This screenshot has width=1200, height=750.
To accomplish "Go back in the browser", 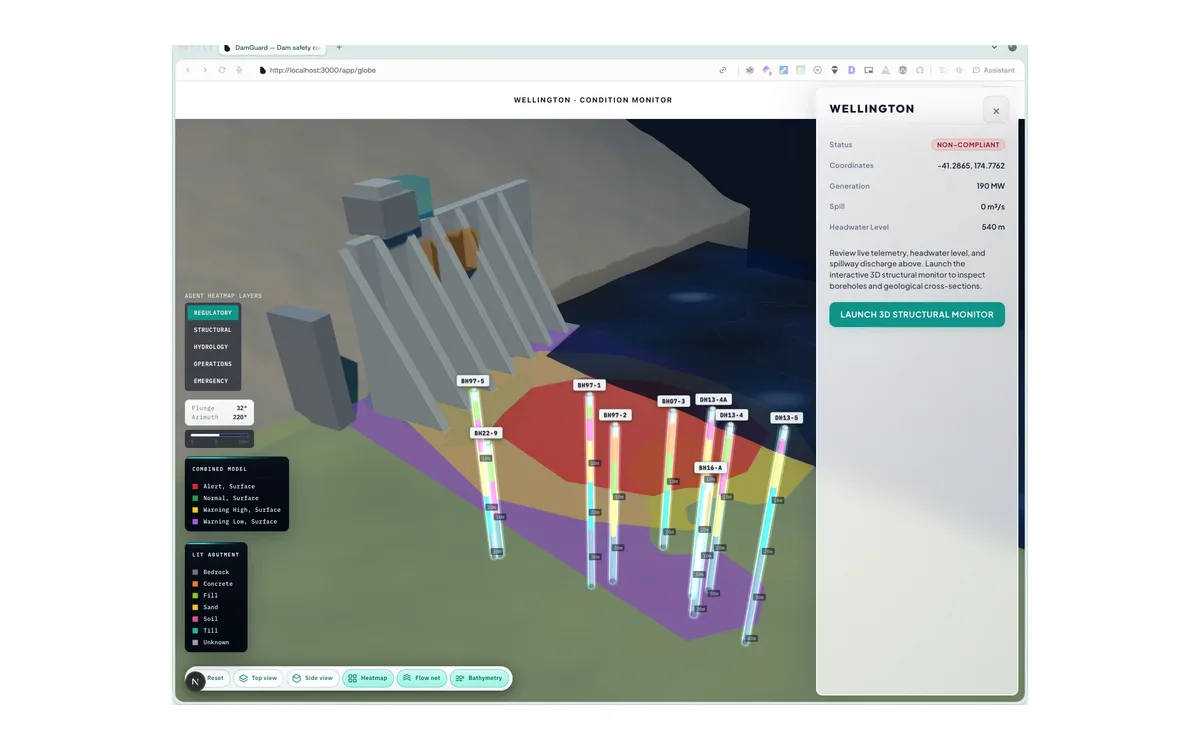I will tap(188, 70).
